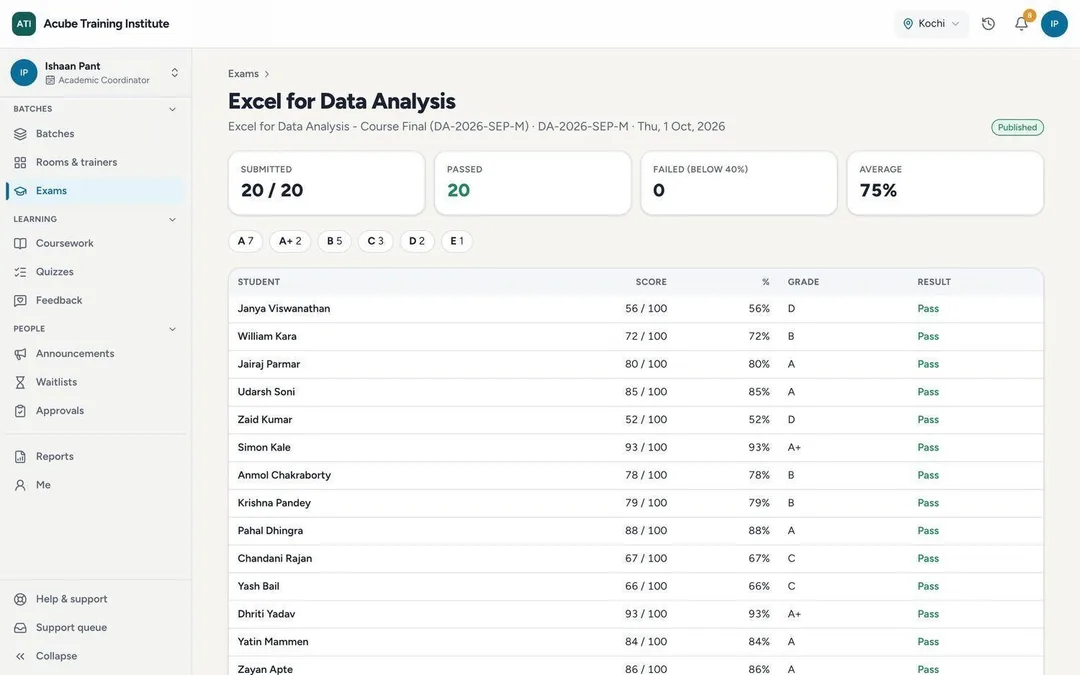The image size is (1080, 675).
Task: Select the Simon Kale student row
Action: (x=636, y=447)
